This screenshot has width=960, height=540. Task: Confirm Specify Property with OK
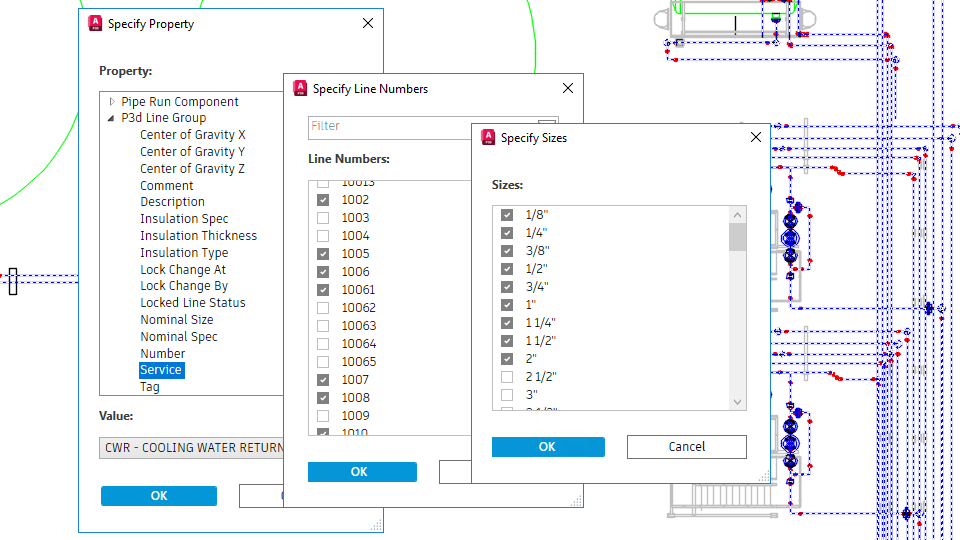click(x=159, y=496)
